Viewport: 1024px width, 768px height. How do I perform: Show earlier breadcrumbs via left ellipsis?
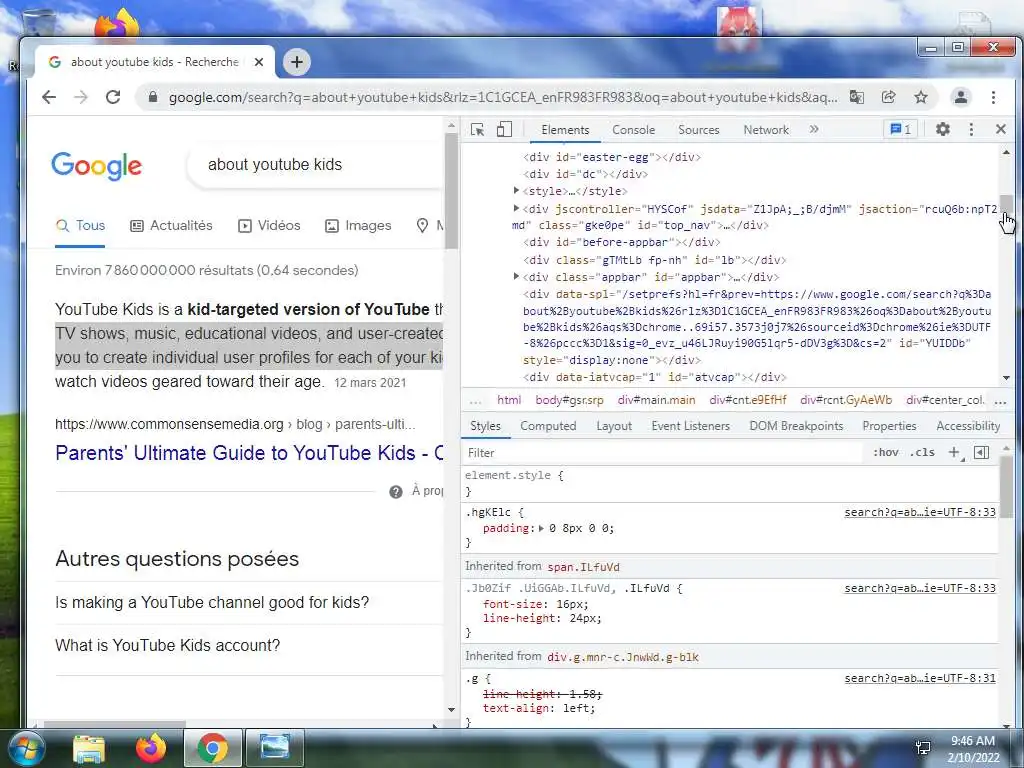pyautogui.click(x=475, y=400)
